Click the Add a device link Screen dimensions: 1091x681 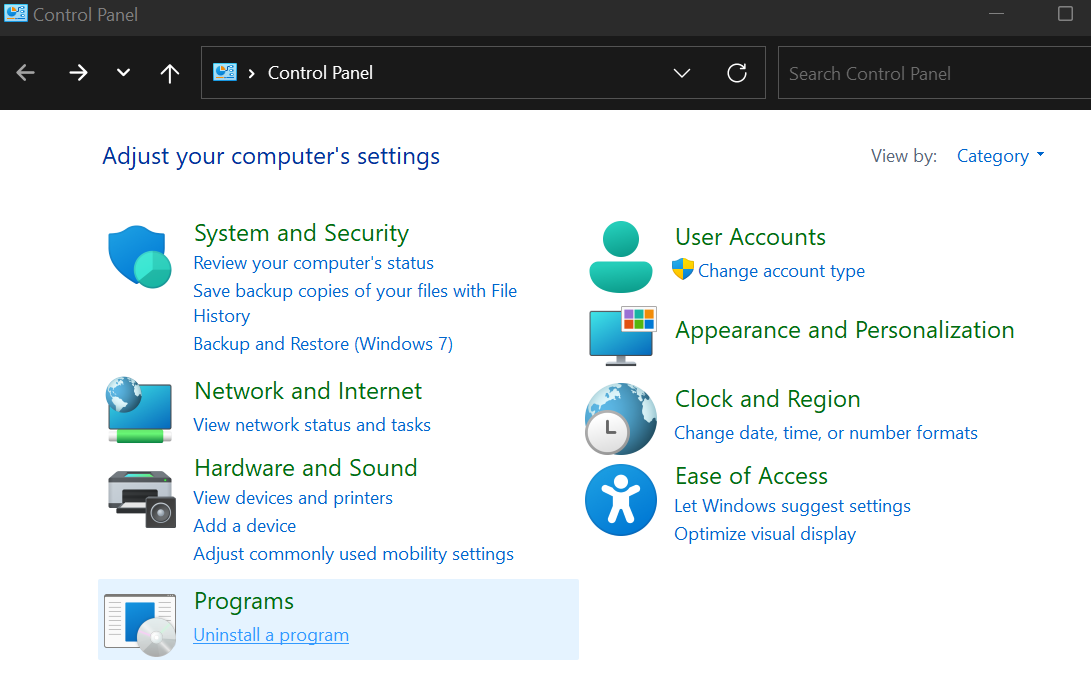(x=244, y=526)
